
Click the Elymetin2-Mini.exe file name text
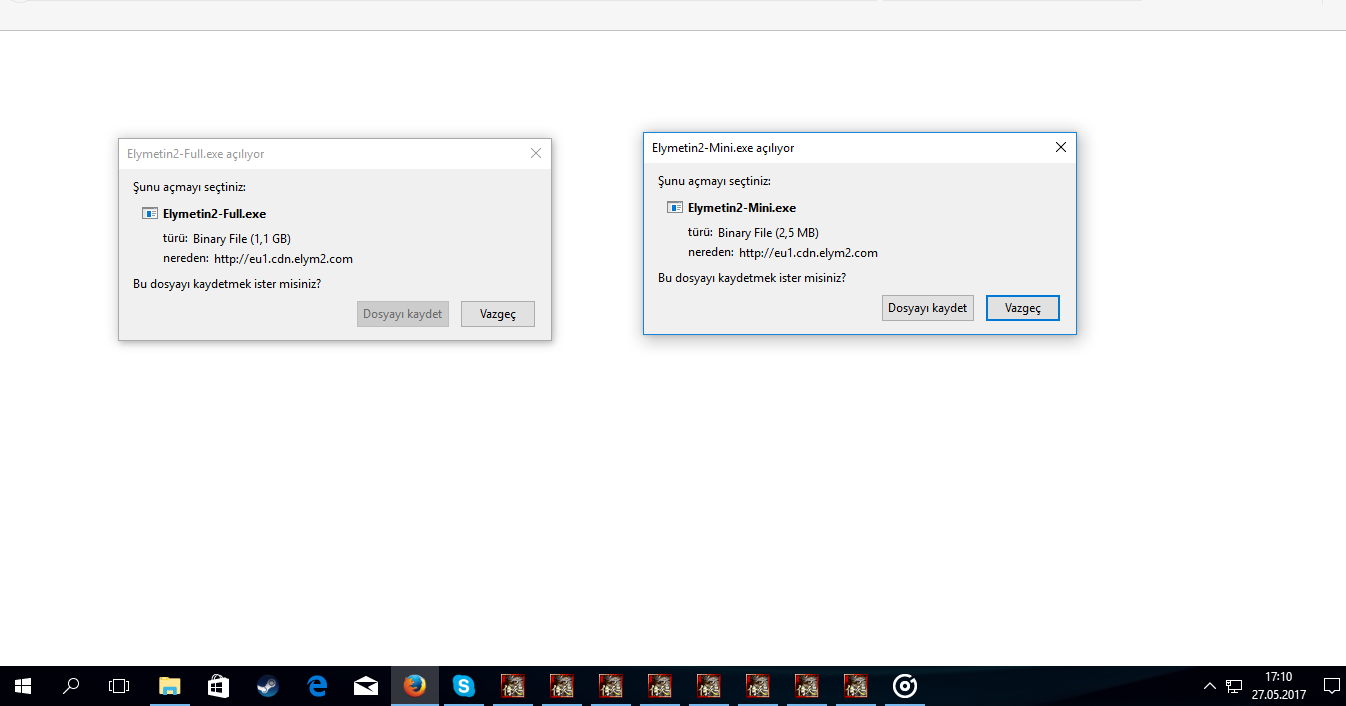point(742,207)
